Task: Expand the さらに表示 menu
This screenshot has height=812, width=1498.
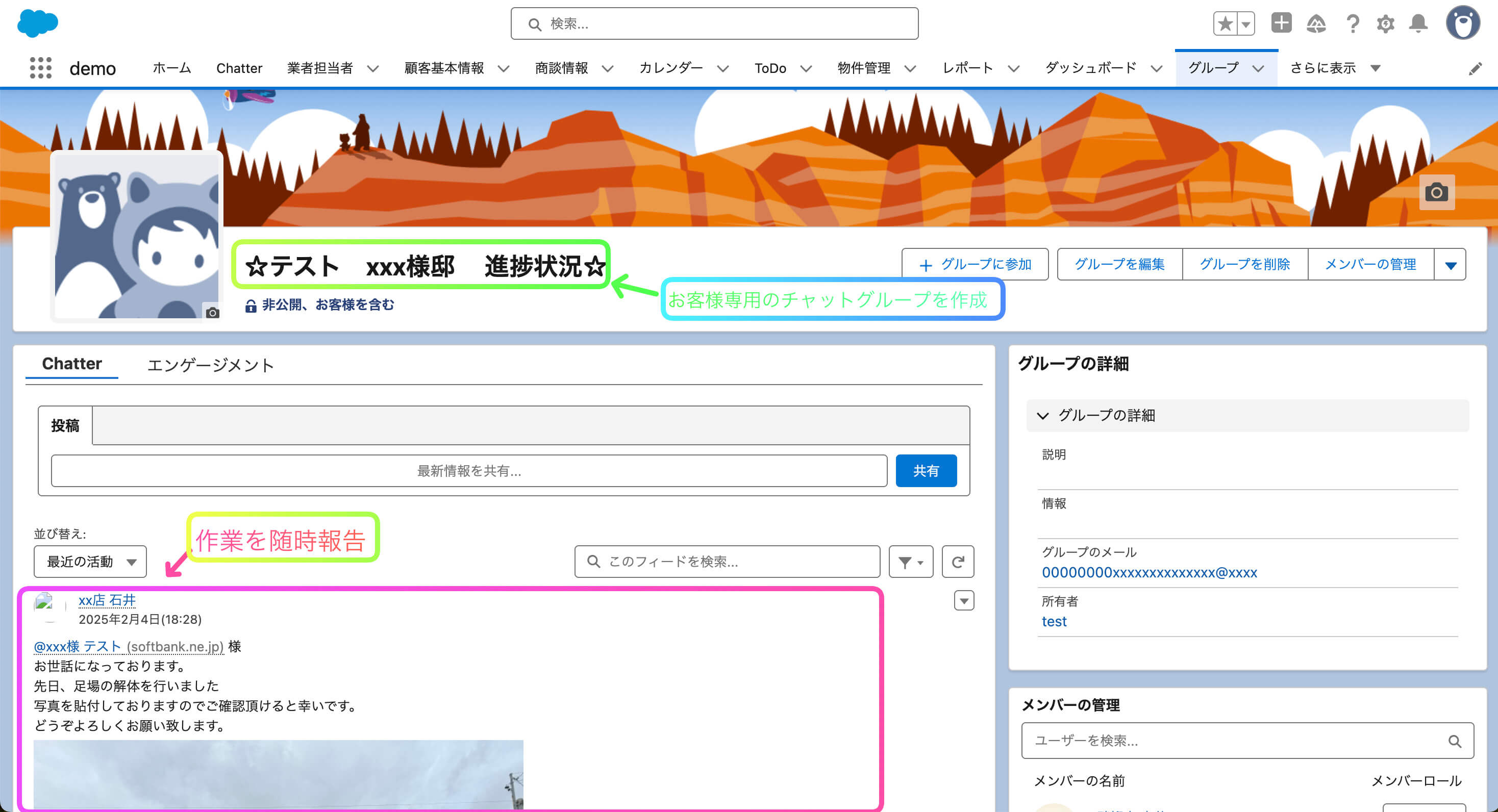Action: (x=1335, y=68)
